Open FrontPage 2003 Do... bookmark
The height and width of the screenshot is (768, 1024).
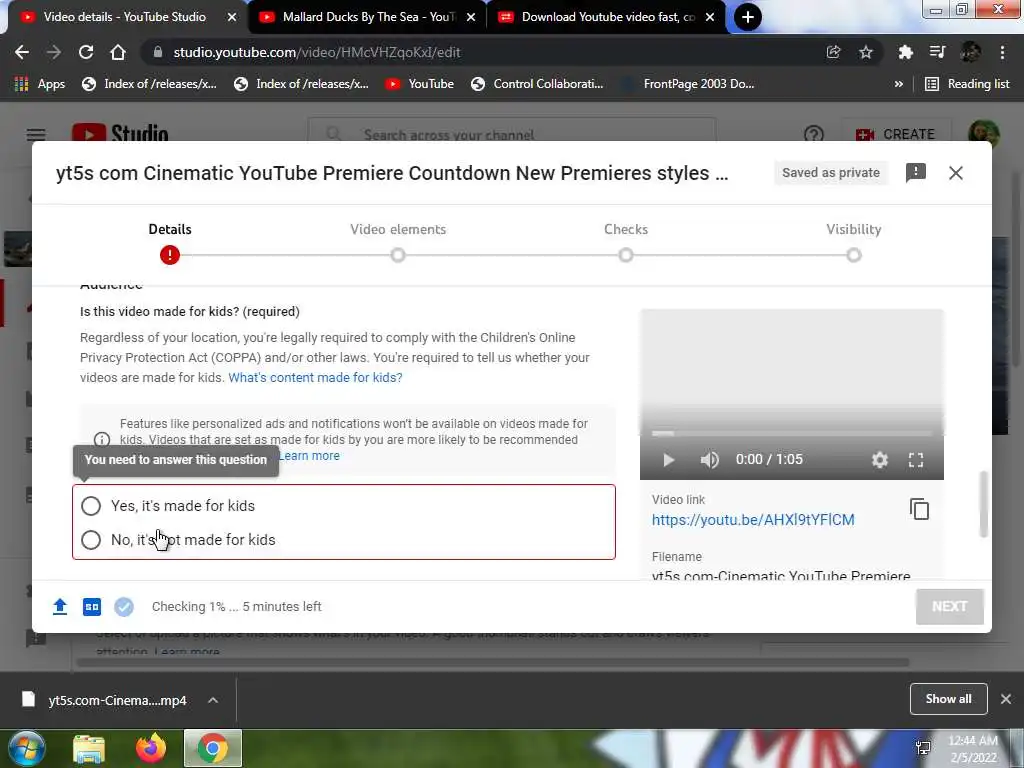pos(690,84)
